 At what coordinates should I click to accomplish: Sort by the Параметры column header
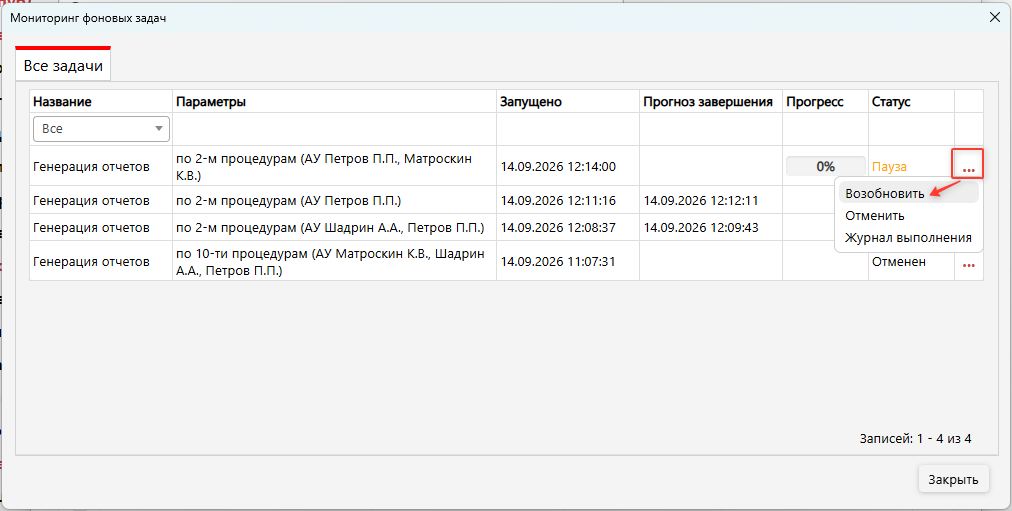point(334,102)
